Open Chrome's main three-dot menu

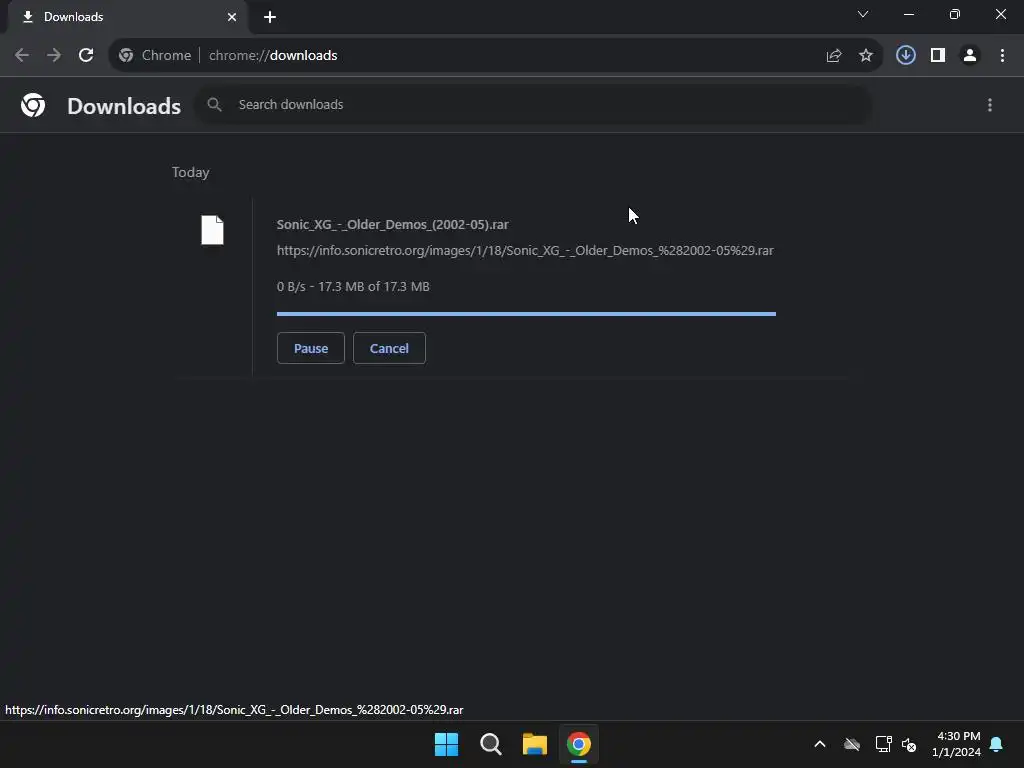pos(1002,56)
